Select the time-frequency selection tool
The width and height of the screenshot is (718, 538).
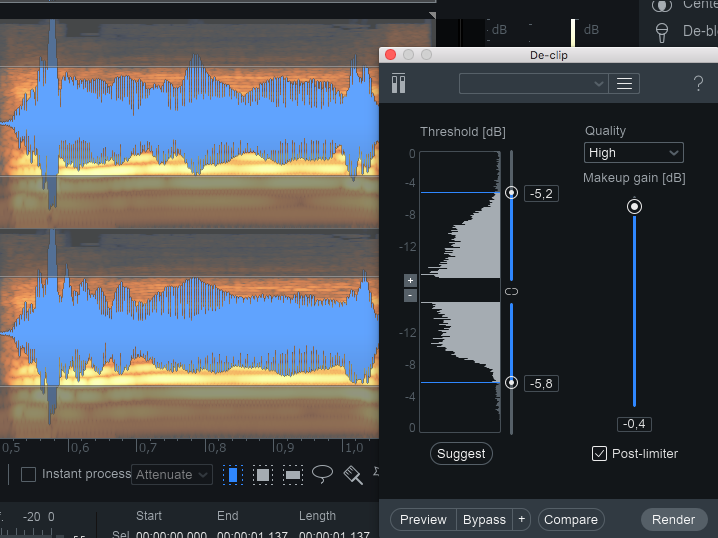click(263, 475)
